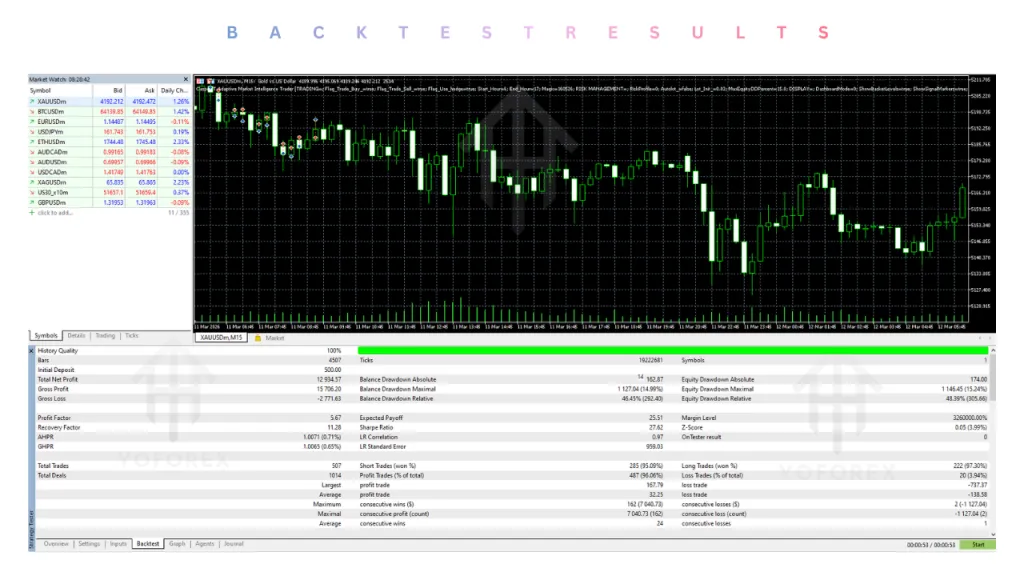Close the Strategy Tester panel
Screen dimensions: 1024x576
point(31,351)
